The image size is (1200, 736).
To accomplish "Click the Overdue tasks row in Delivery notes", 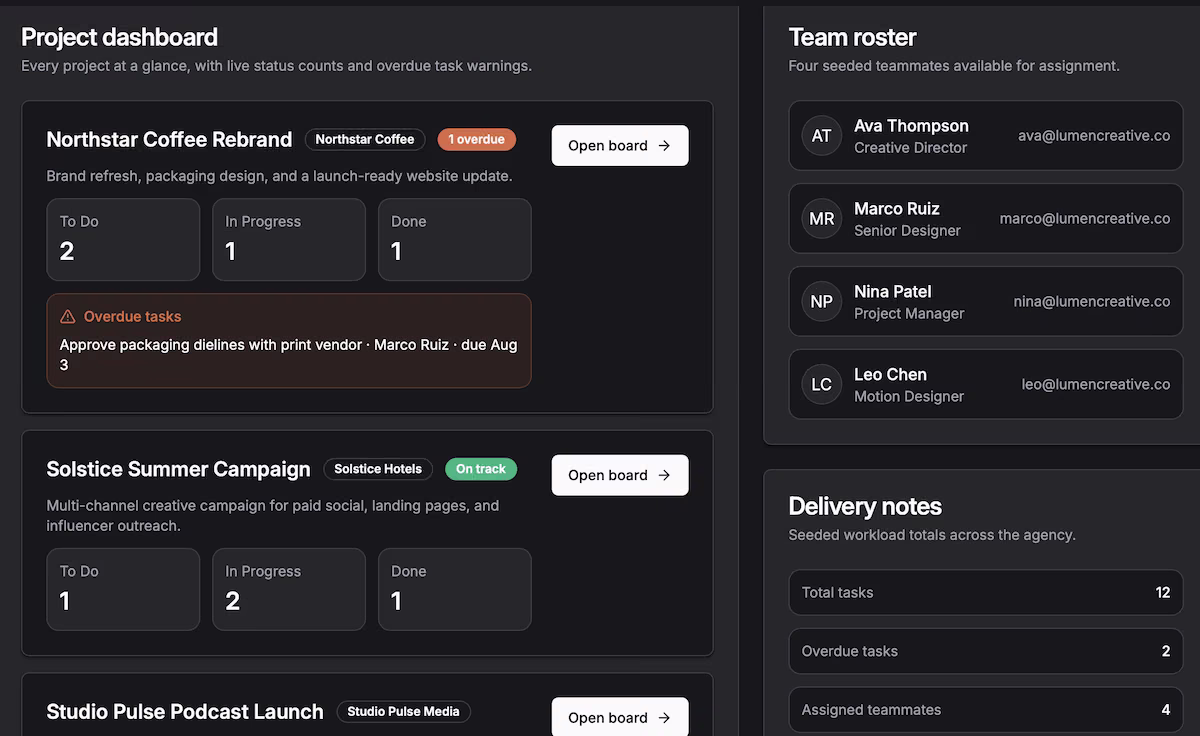I will point(986,651).
